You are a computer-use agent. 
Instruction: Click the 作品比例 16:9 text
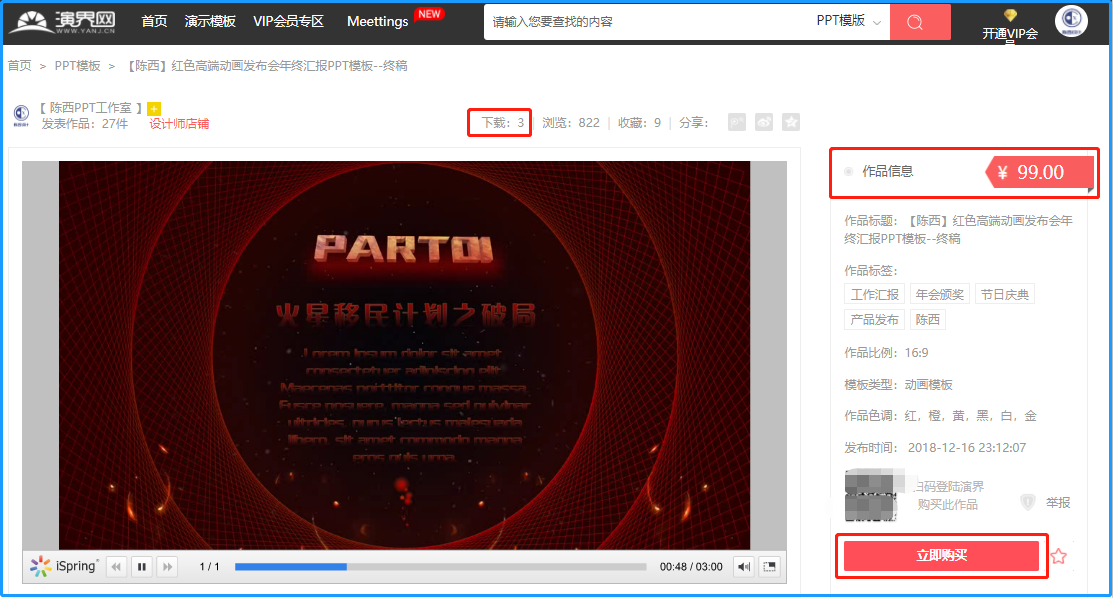886,352
